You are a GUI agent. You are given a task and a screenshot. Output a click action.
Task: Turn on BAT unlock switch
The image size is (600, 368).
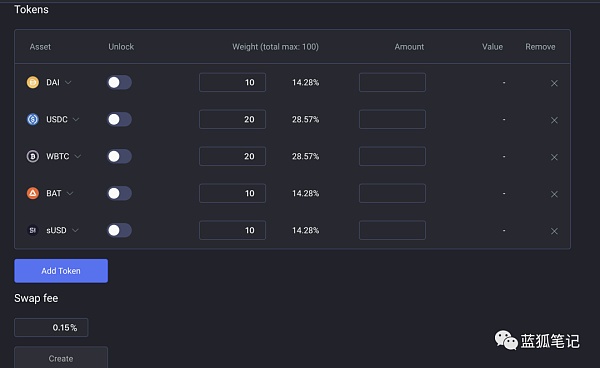(x=119, y=193)
